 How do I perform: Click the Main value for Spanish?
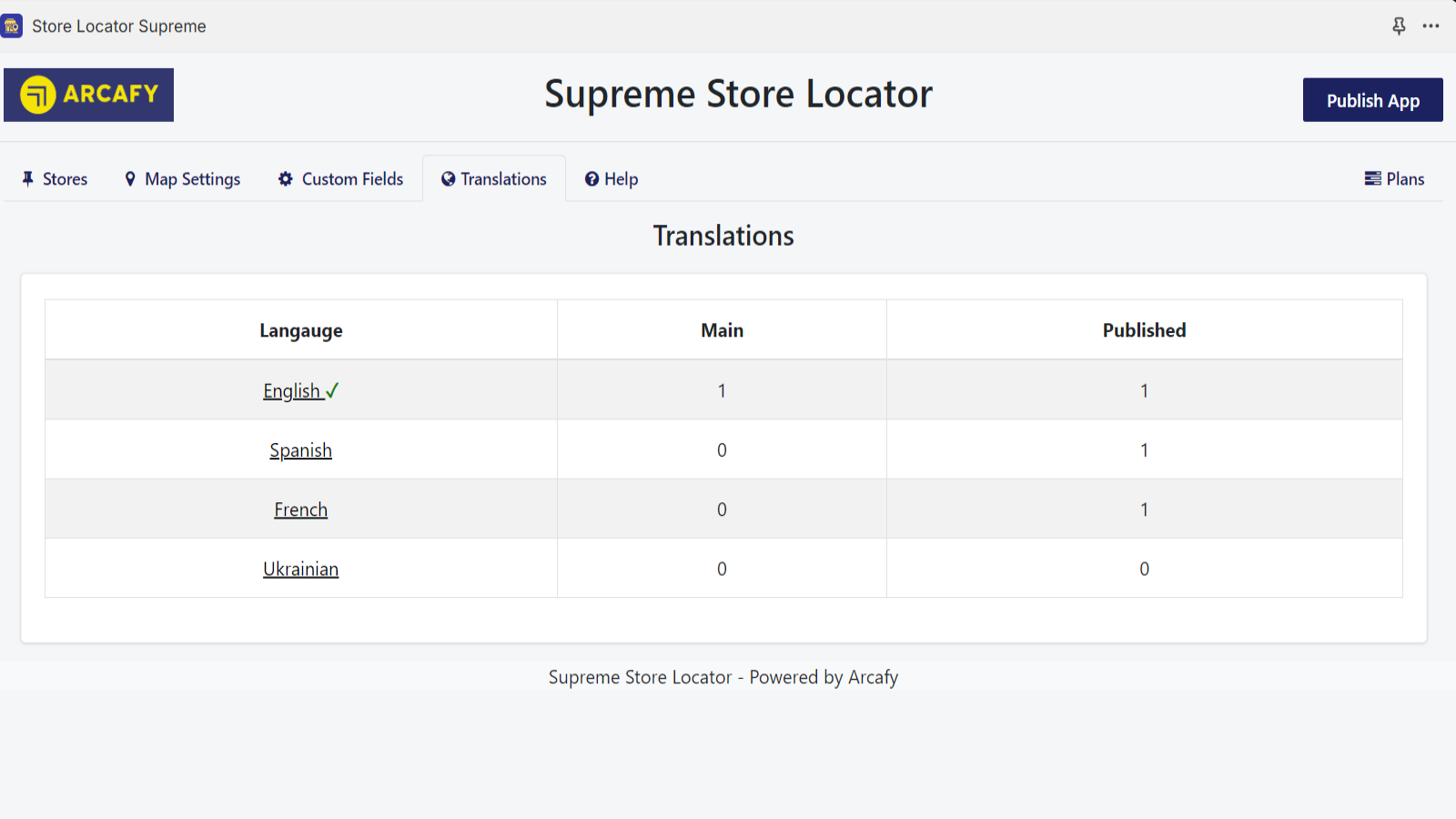(x=722, y=450)
